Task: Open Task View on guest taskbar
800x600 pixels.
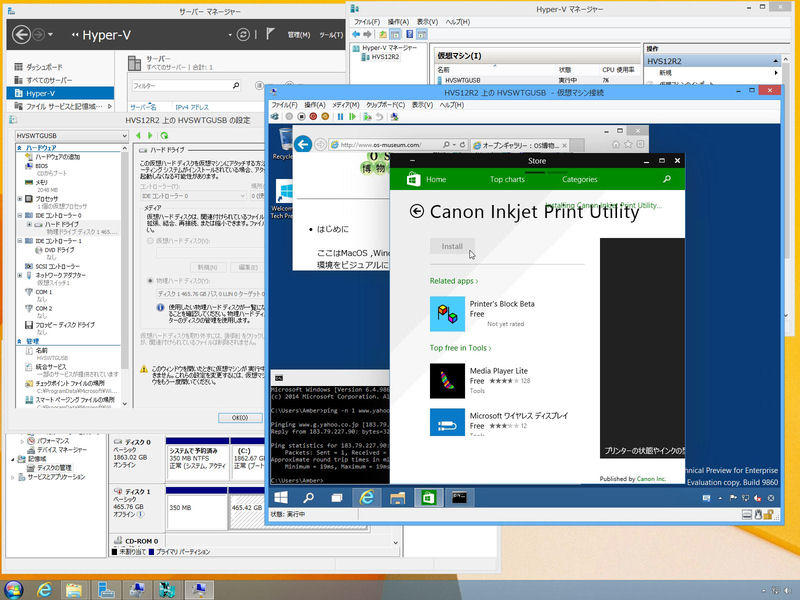Action: point(337,497)
